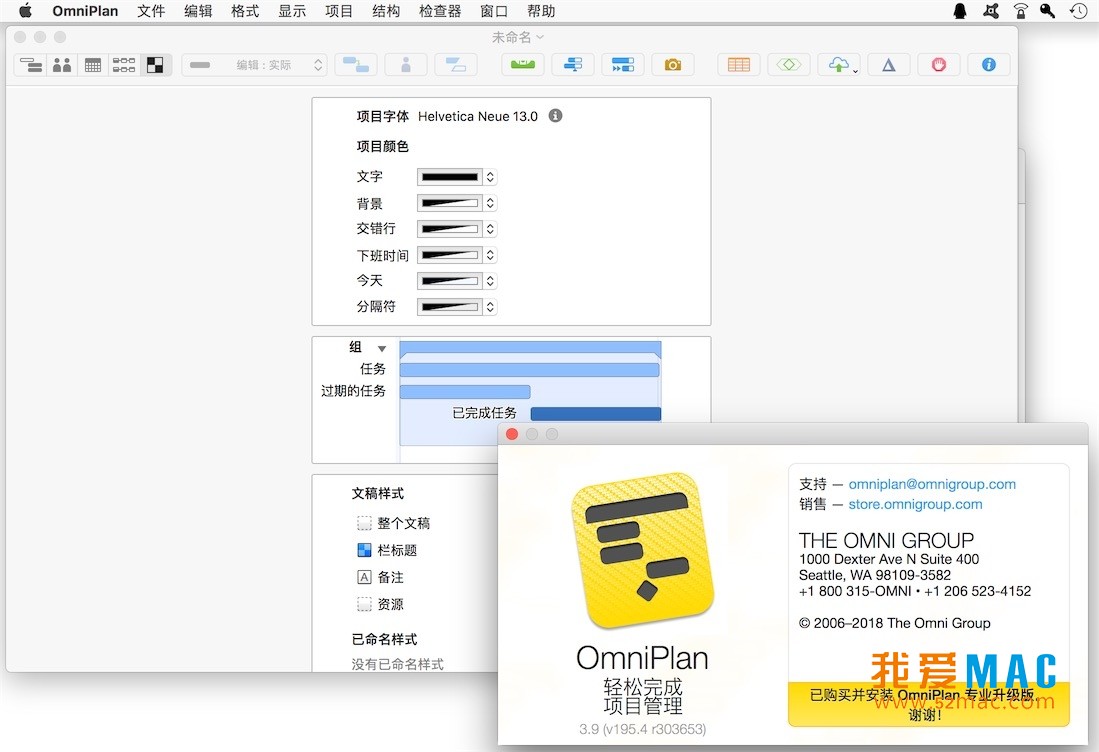Click the orange table grid toolbar icon
This screenshot has height=752, width=1099.
coord(739,65)
